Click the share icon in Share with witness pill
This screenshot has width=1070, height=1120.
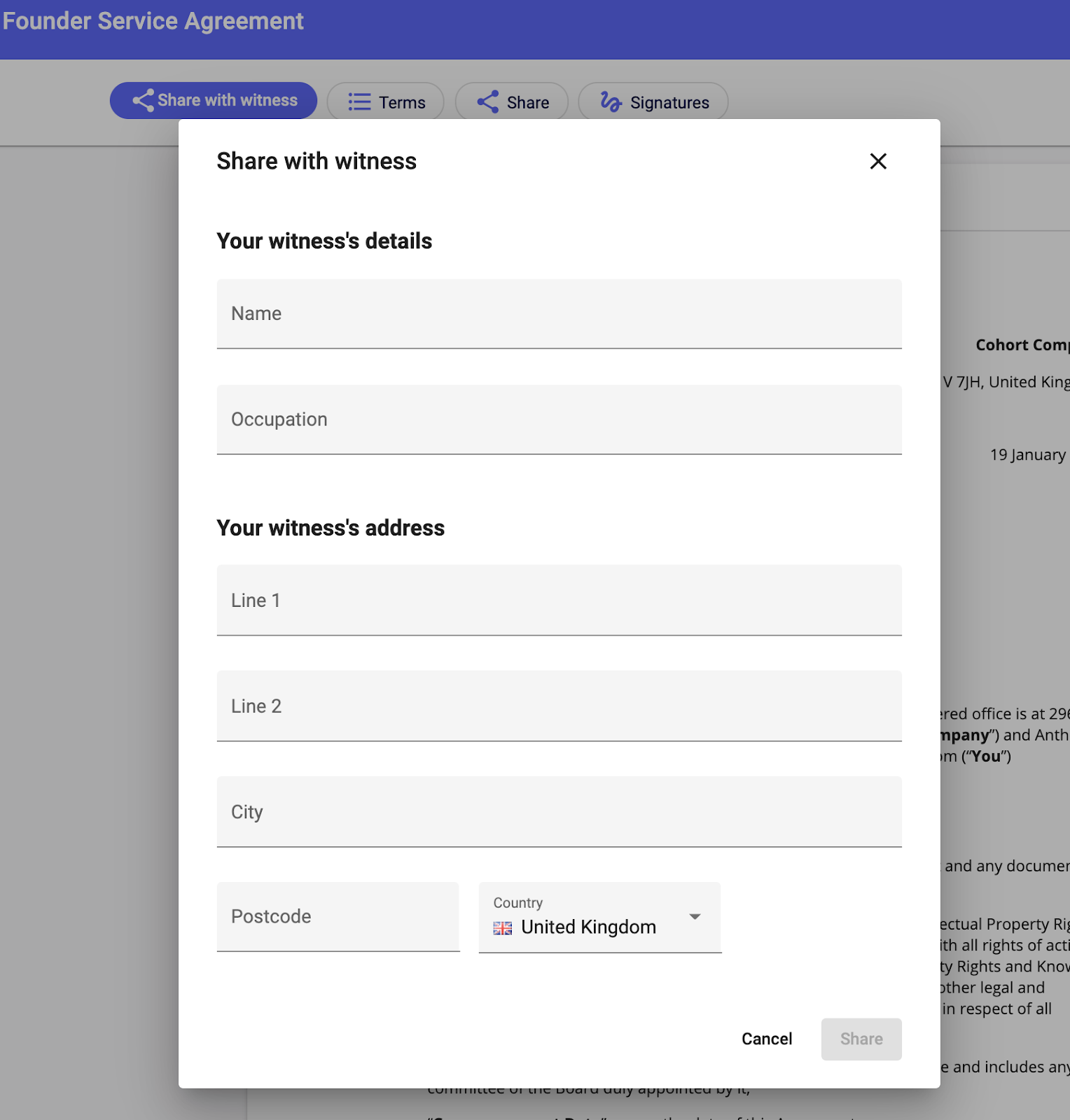(x=143, y=101)
